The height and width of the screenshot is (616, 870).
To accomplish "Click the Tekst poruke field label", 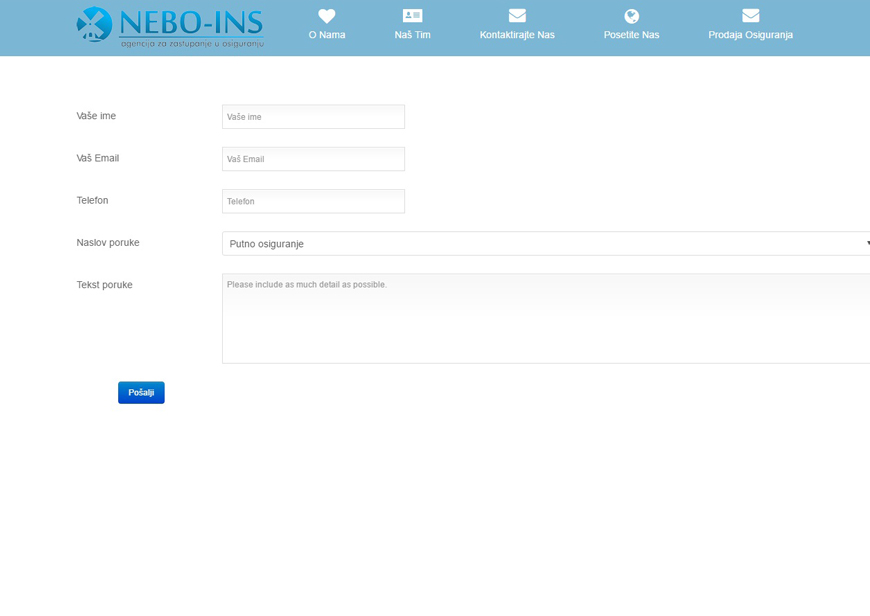I will 104,285.
